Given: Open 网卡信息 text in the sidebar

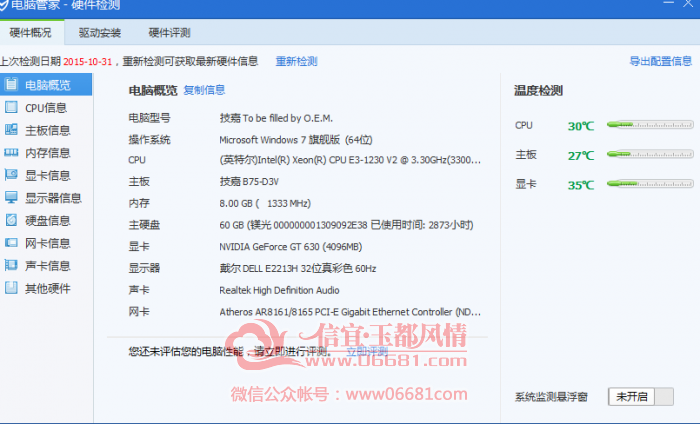Looking at the screenshot, I should (48, 243).
